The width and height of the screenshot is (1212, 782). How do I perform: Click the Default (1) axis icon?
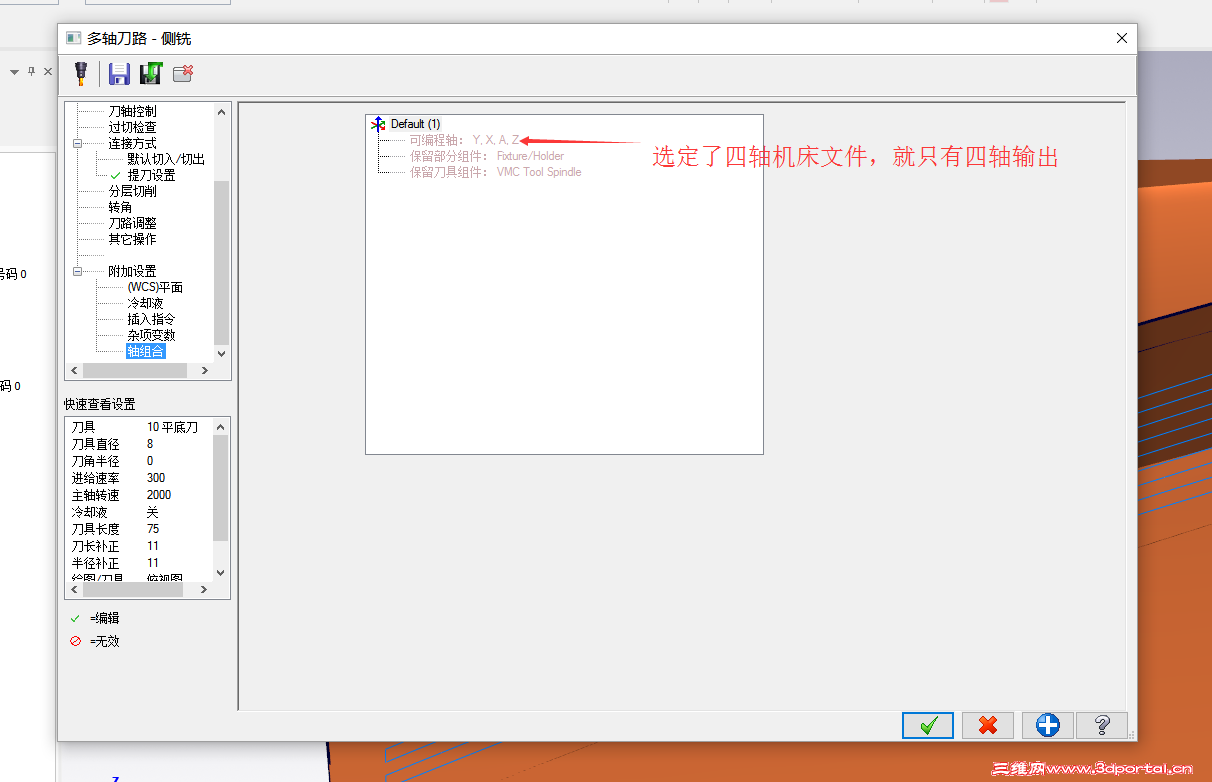(x=378, y=124)
